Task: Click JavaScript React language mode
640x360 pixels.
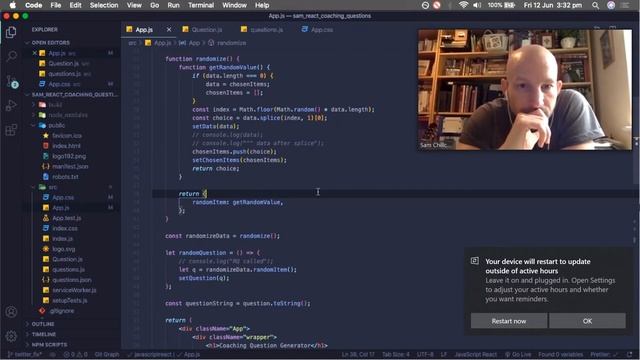Action: click(x=475, y=355)
